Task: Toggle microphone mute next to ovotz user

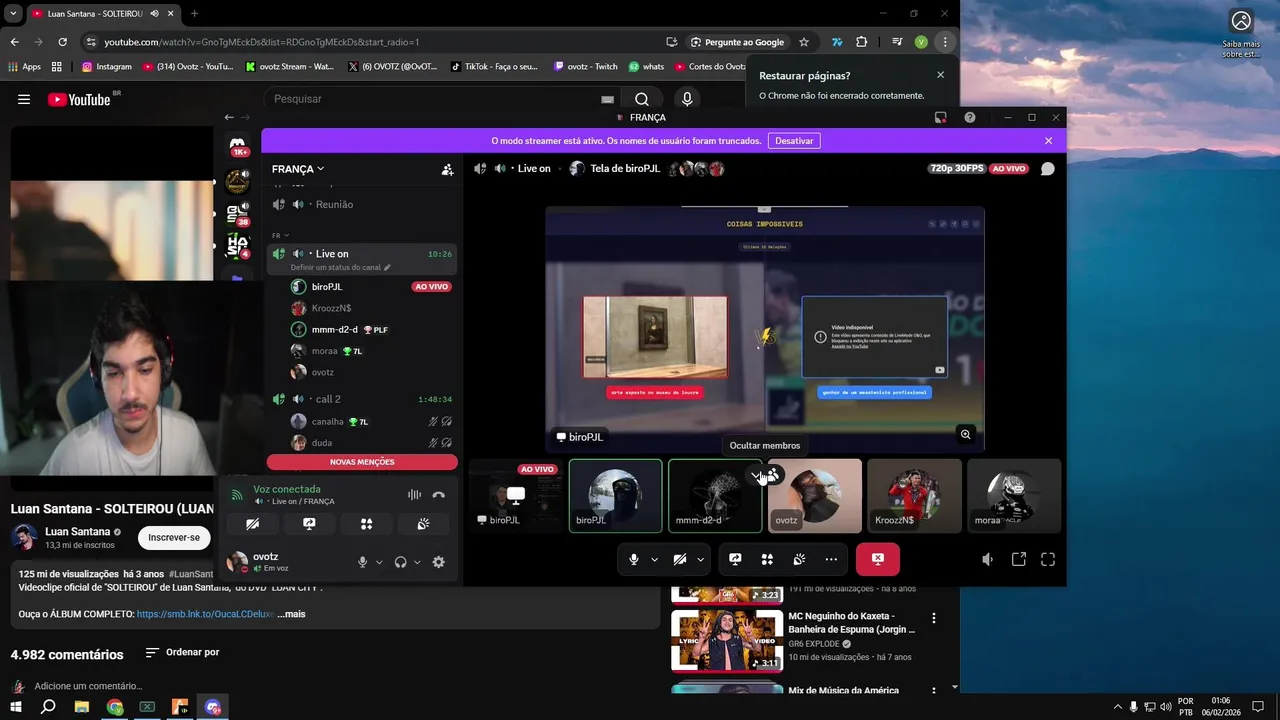Action: click(363, 562)
